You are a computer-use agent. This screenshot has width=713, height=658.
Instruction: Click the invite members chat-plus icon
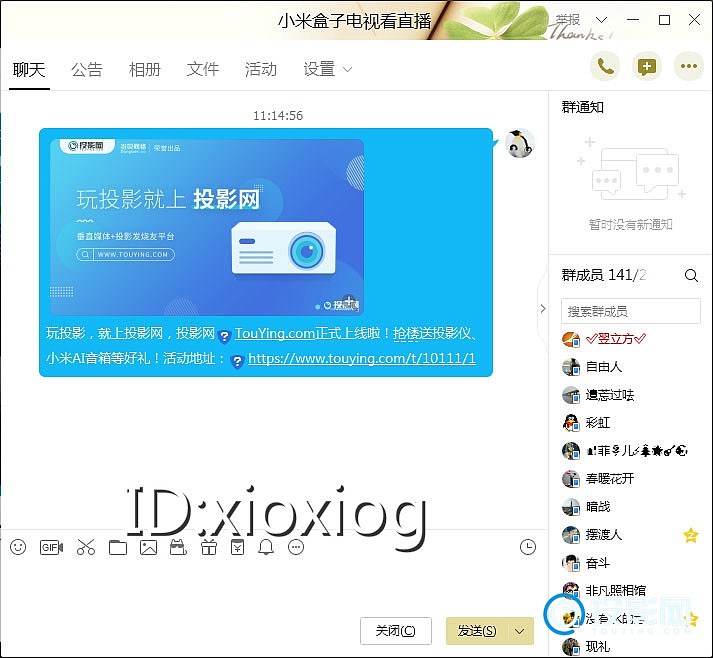tap(647, 67)
